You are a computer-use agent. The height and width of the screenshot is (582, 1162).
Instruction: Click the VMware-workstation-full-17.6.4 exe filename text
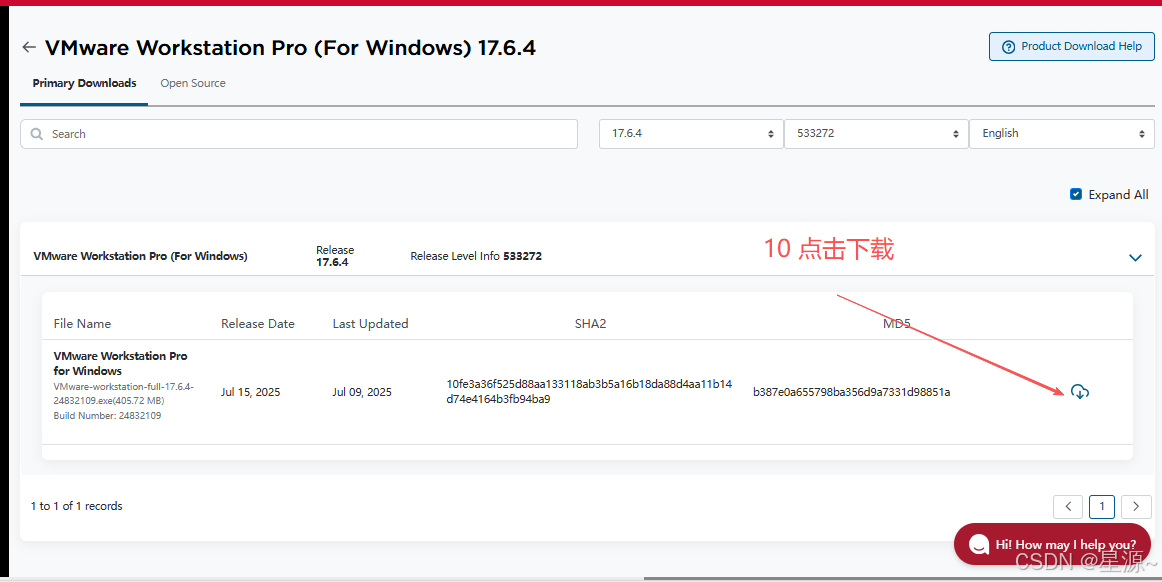pyautogui.click(x=124, y=394)
